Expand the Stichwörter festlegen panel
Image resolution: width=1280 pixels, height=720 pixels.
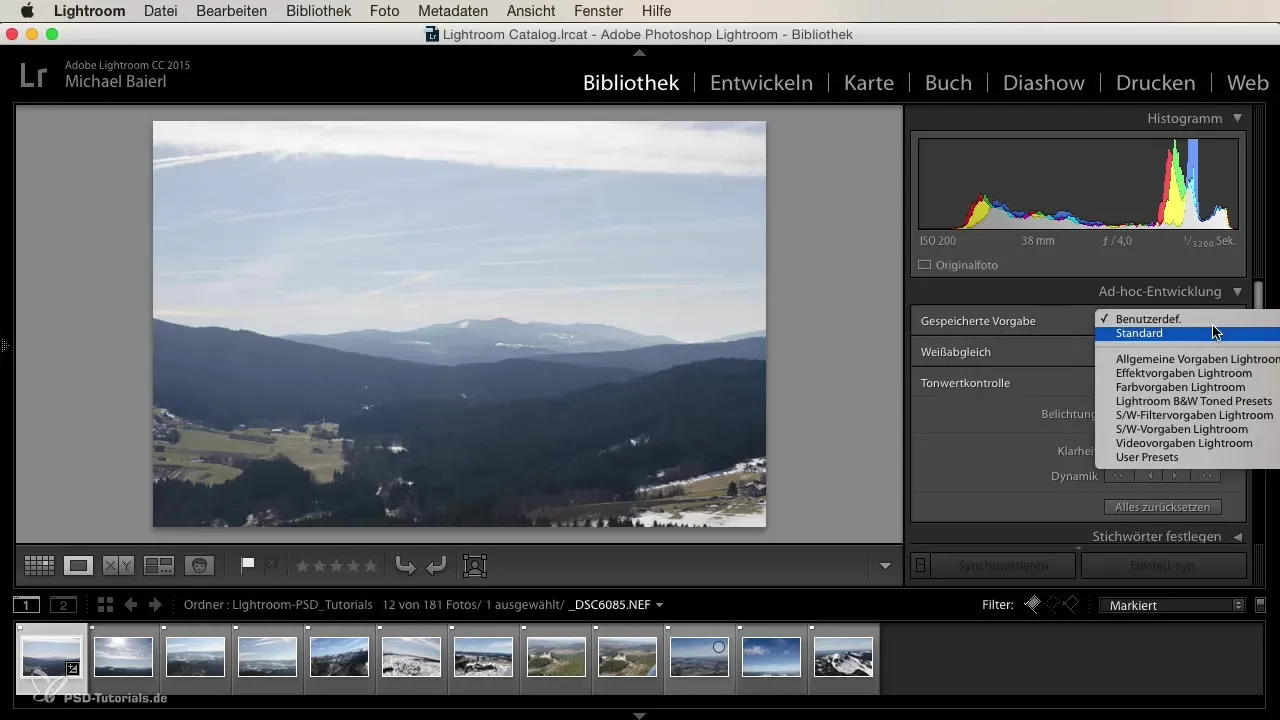(x=1237, y=536)
